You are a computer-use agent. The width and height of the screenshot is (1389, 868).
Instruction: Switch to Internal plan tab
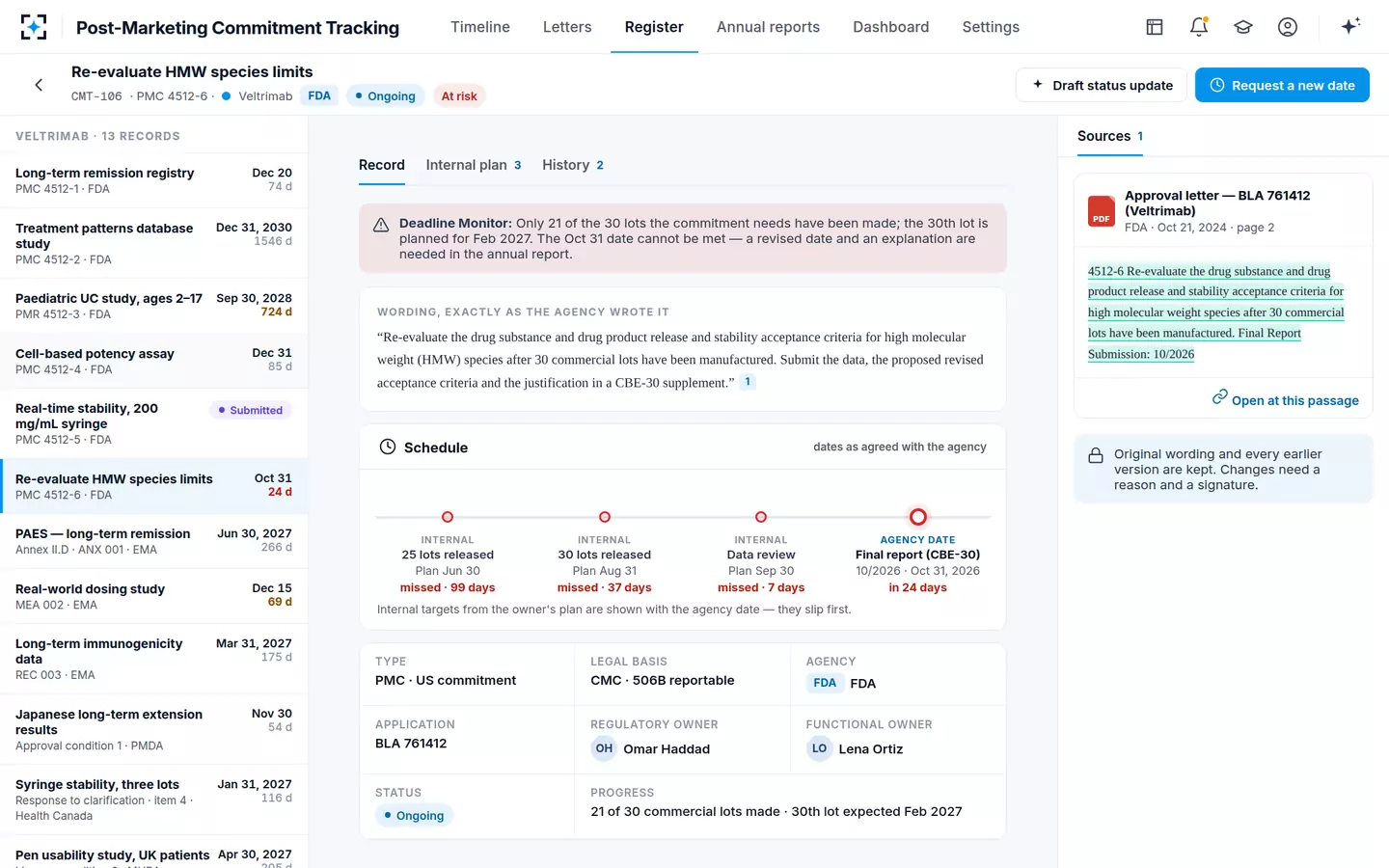point(474,165)
